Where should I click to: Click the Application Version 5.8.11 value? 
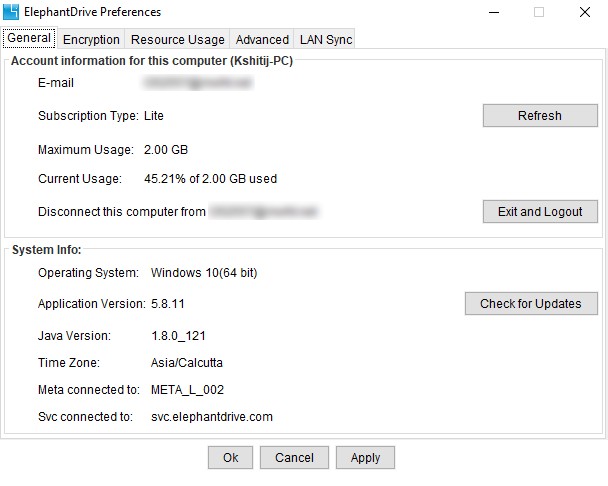point(168,303)
